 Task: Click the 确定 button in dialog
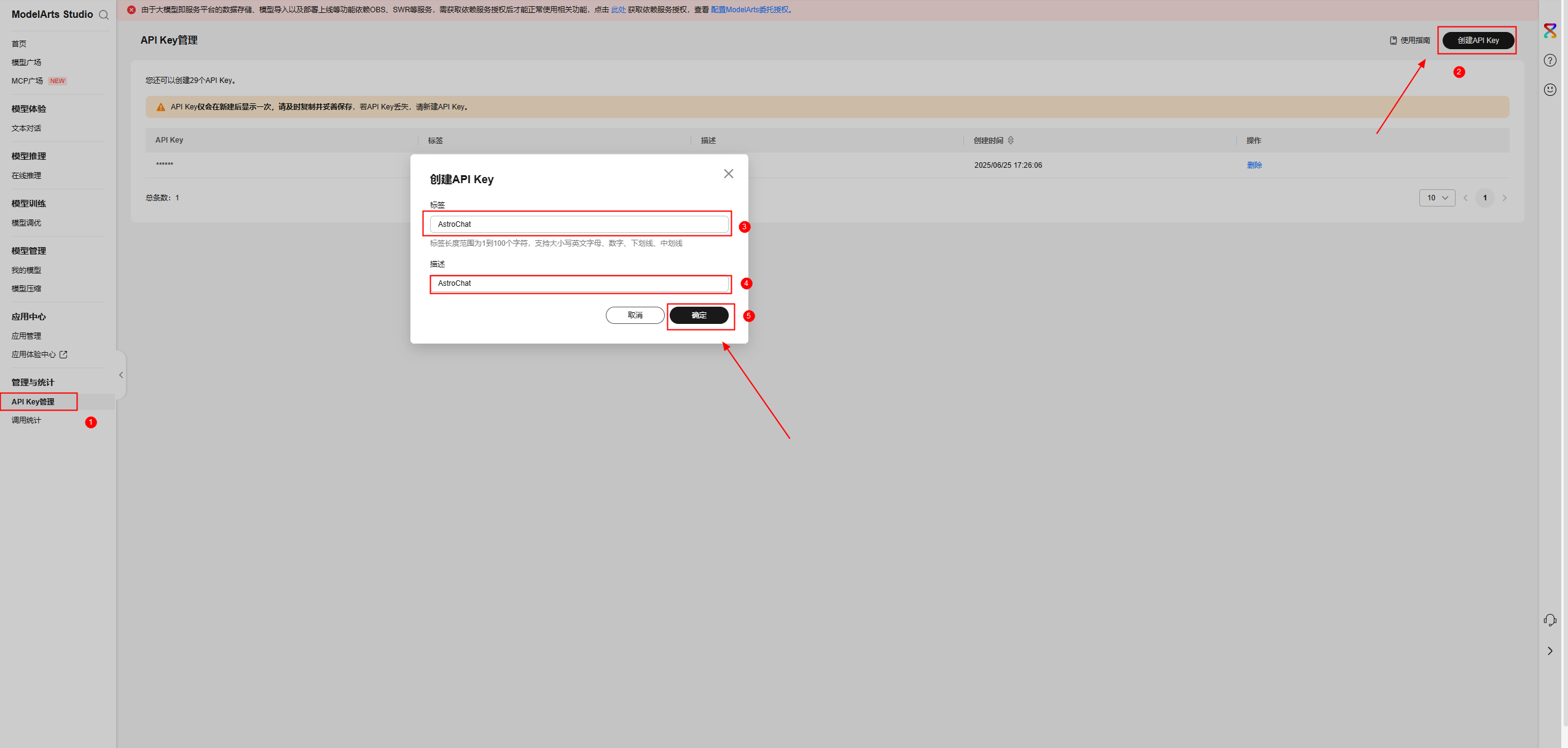click(x=699, y=315)
